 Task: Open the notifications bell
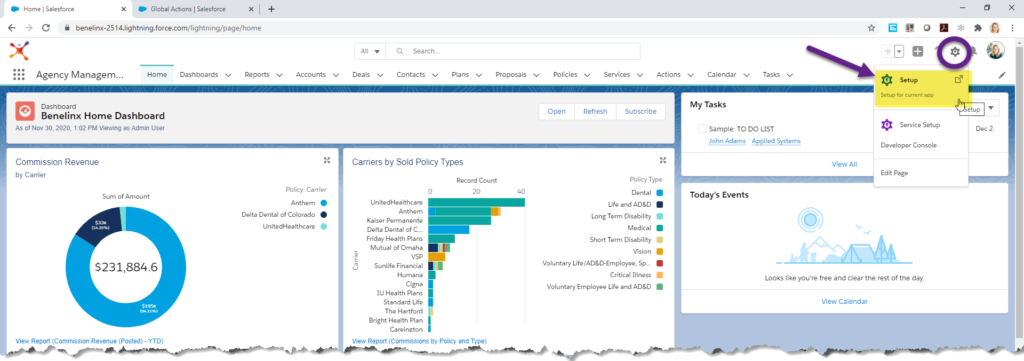[x=974, y=51]
